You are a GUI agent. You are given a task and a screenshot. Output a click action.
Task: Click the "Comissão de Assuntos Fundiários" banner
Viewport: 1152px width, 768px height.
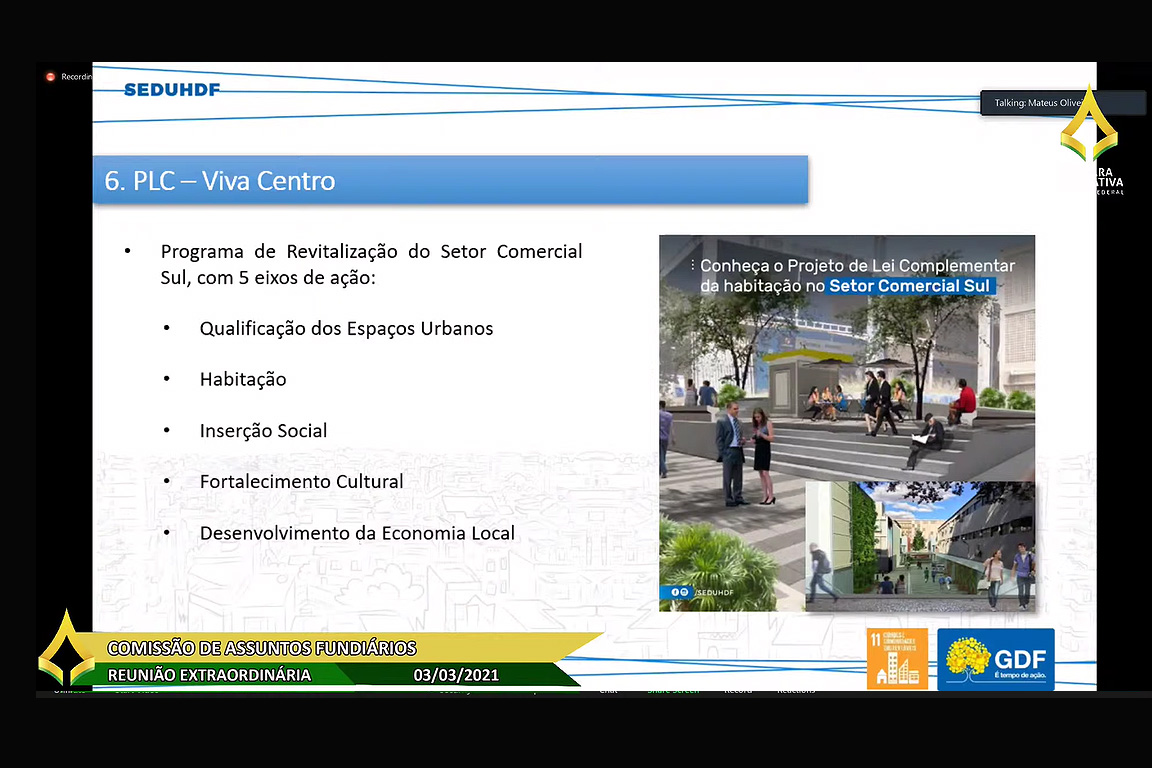tap(262, 649)
